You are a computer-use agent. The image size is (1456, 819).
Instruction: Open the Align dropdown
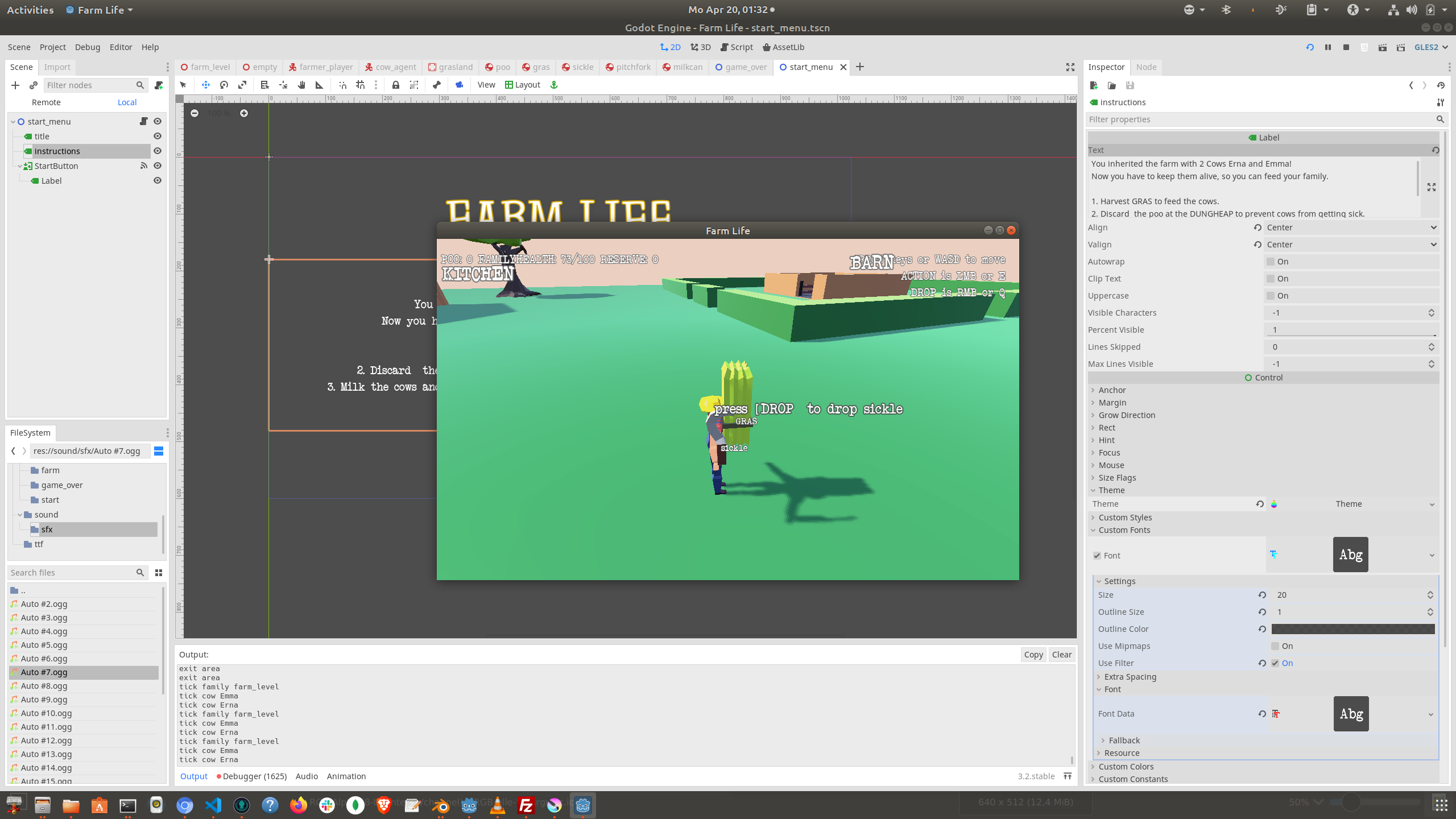(1351, 227)
